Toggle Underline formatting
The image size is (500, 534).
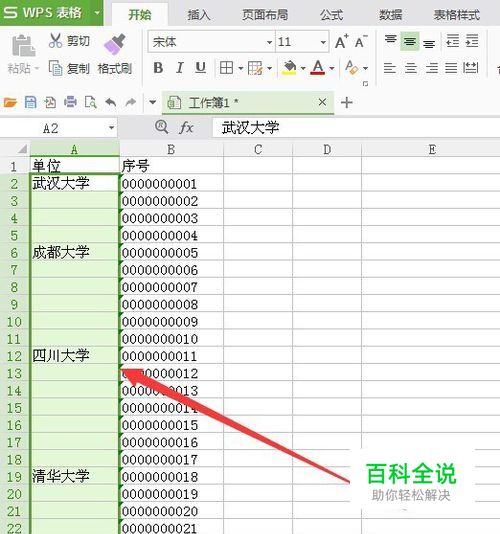pyautogui.click(x=201, y=68)
